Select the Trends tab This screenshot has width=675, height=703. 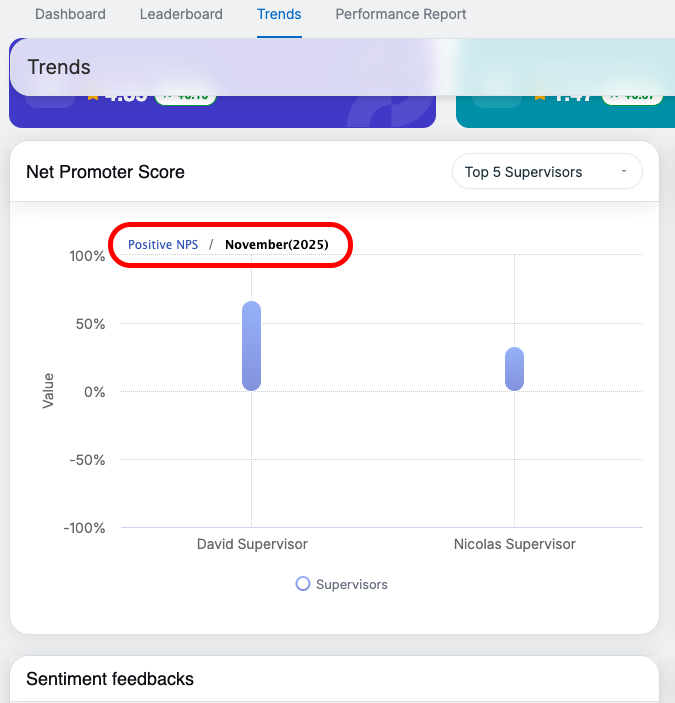279,15
